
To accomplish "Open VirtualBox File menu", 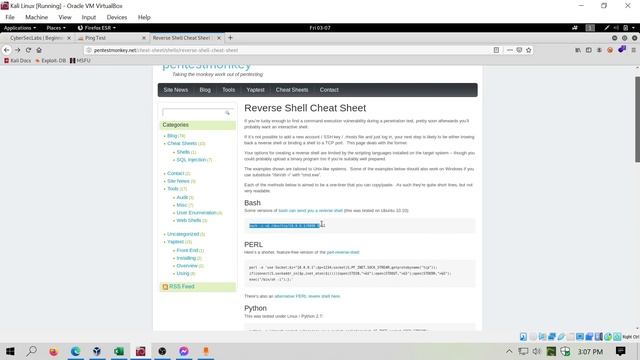I will (x=10, y=17).
